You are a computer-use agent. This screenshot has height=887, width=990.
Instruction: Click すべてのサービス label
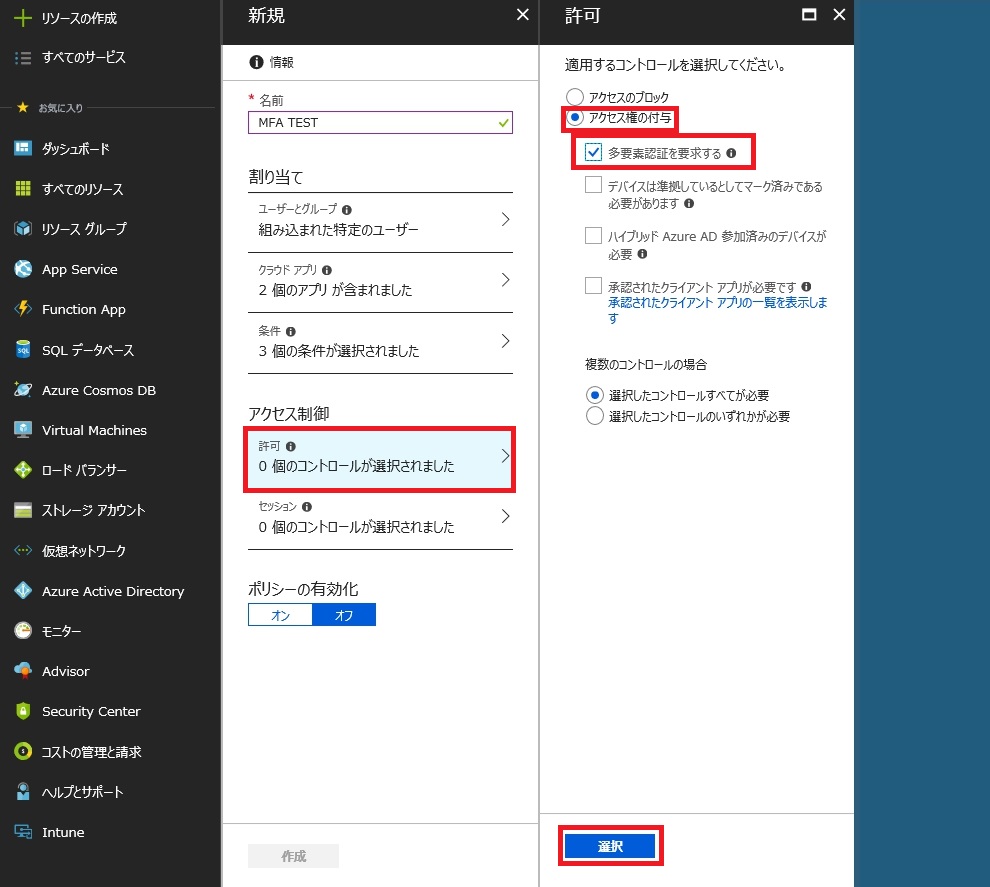tap(83, 57)
